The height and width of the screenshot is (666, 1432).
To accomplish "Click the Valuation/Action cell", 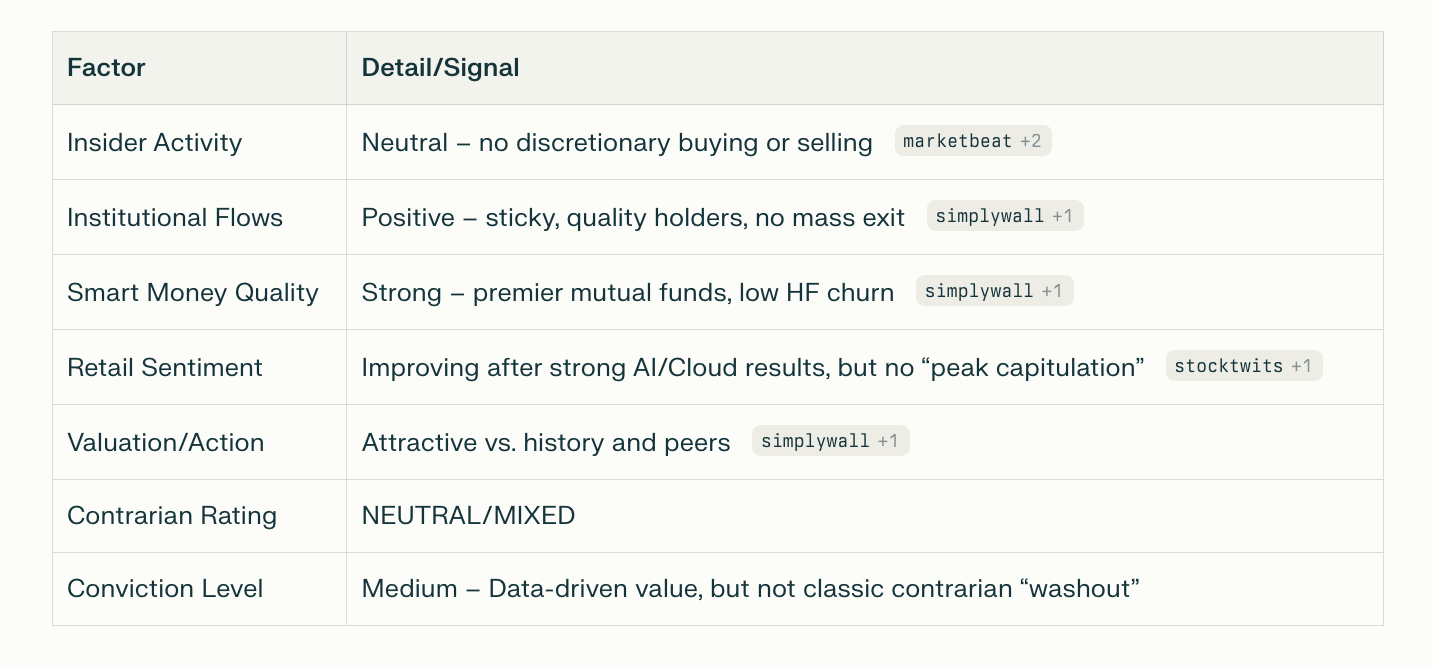I will pos(165,443).
